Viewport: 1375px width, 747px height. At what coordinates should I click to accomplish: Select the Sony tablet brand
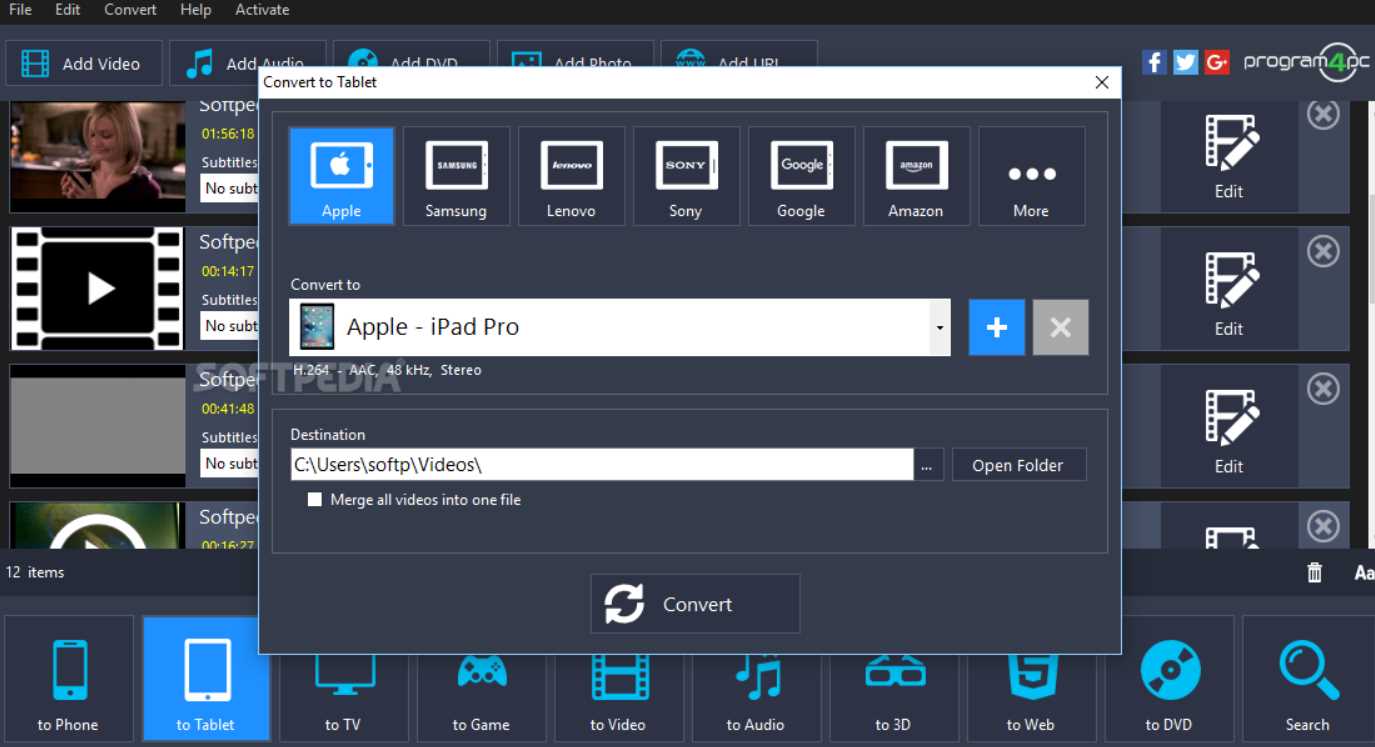[x=686, y=176]
